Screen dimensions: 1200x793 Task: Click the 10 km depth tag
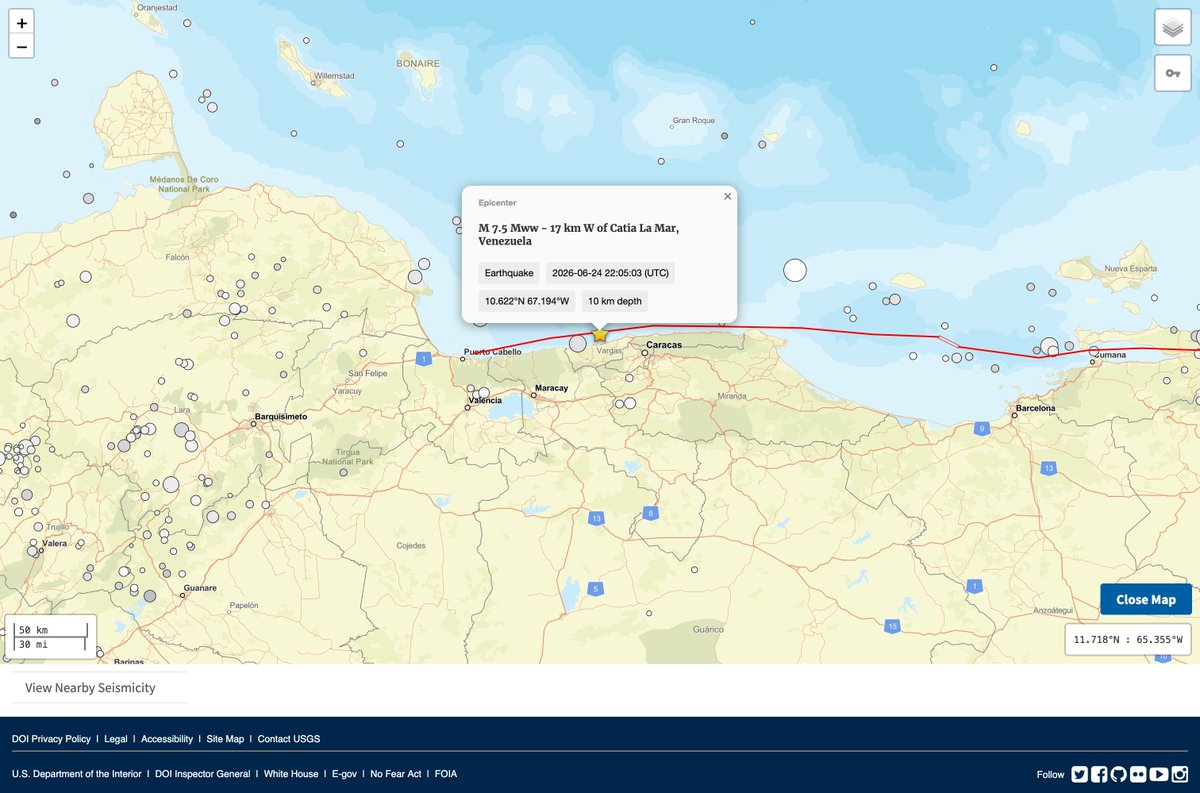[x=615, y=301]
